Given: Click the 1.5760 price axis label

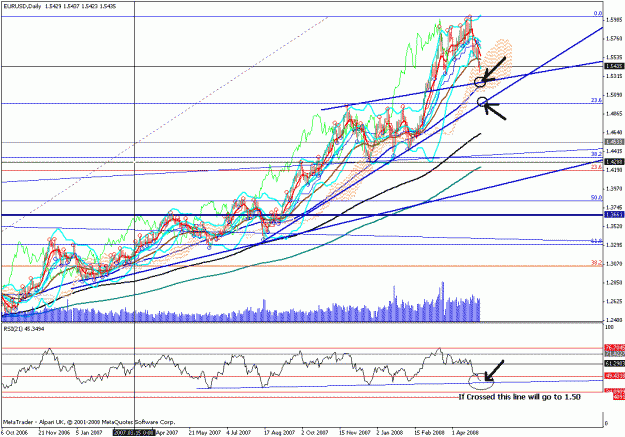Looking at the screenshot, I should tap(614, 39).
